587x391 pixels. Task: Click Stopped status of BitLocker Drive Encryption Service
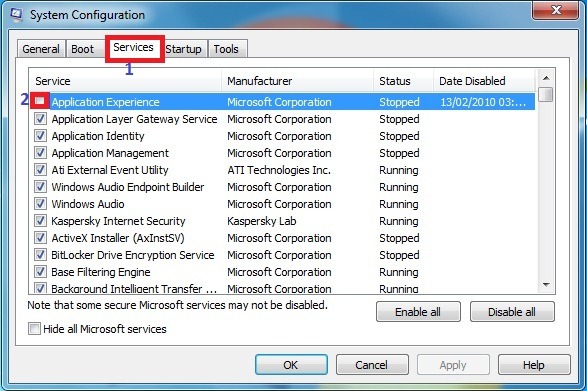(399, 255)
